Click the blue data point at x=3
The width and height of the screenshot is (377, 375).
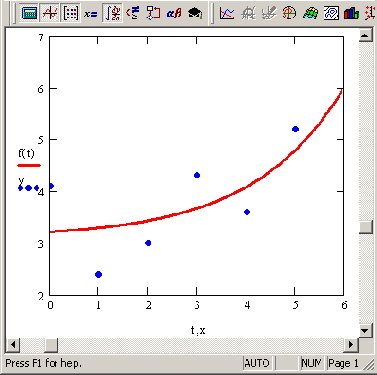[197, 175]
